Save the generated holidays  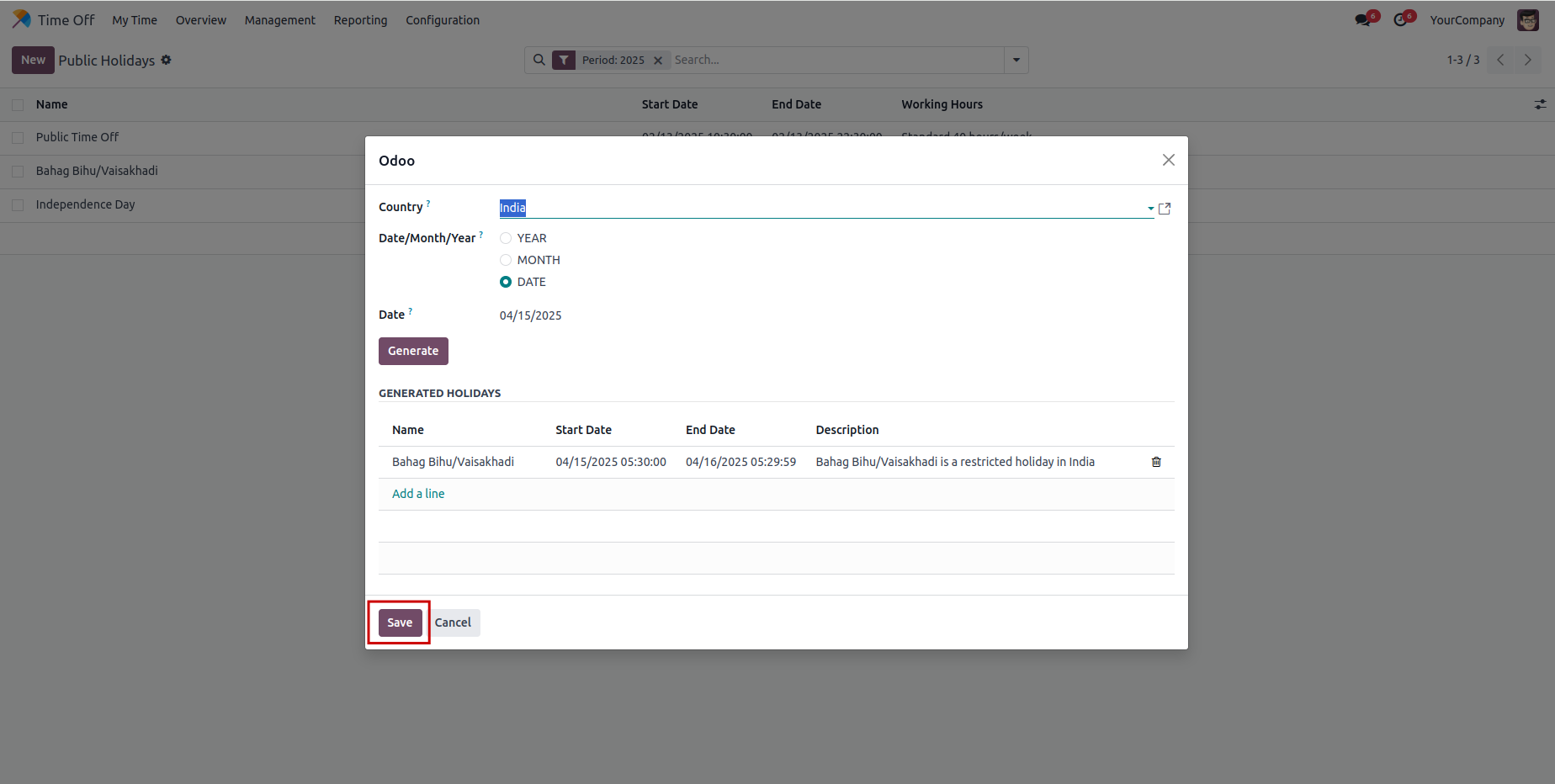coord(400,622)
